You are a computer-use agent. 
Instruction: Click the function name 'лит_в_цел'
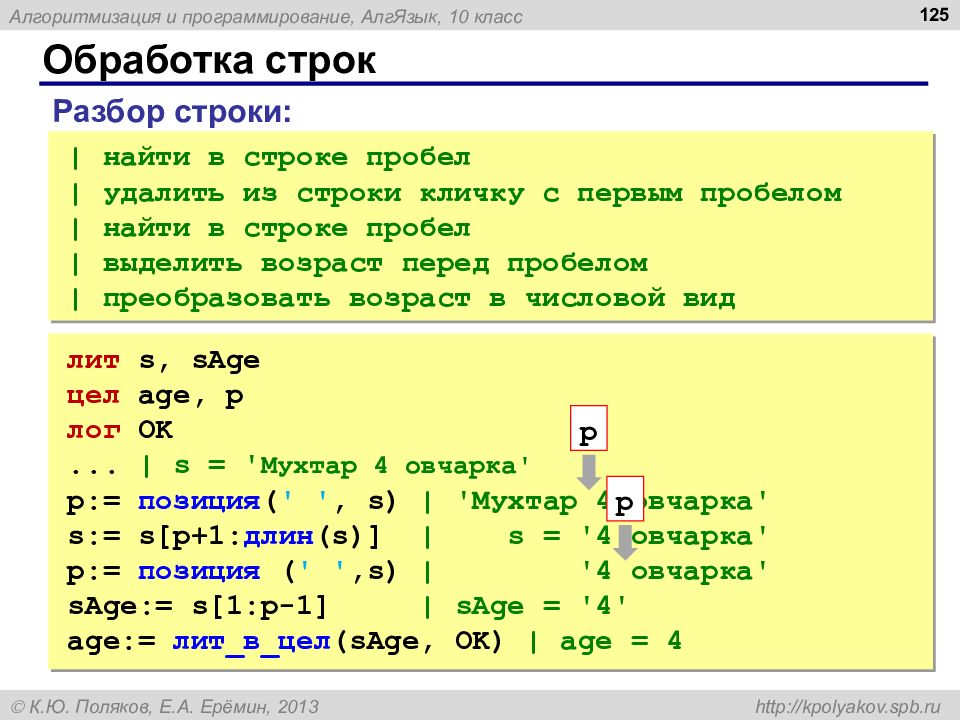(x=252, y=642)
